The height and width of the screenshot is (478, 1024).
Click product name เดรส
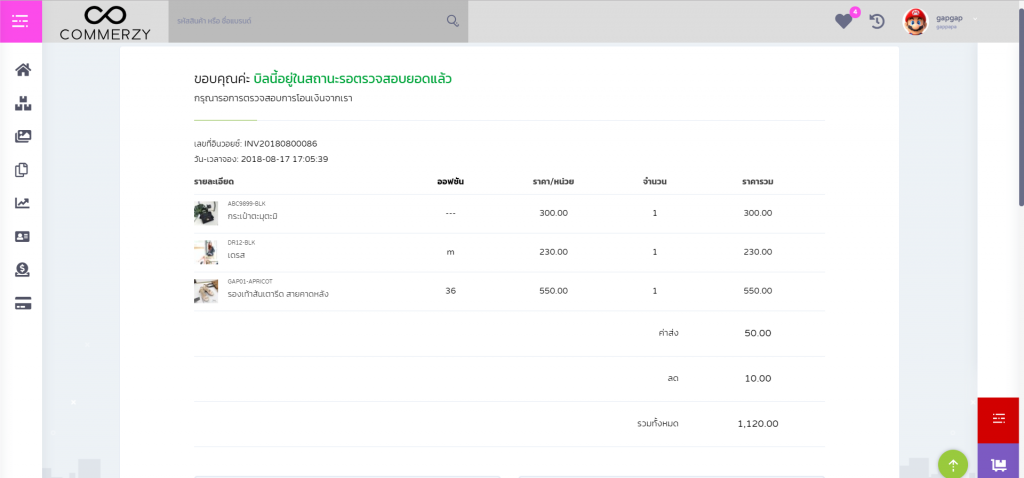(236, 255)
